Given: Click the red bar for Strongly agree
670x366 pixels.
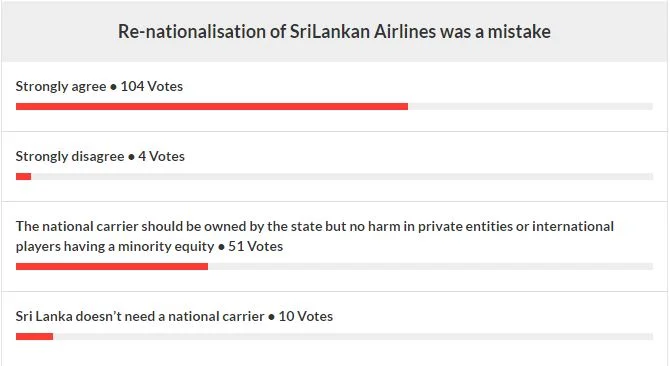Looking at the screenshot, I should [x=212, y=106].
